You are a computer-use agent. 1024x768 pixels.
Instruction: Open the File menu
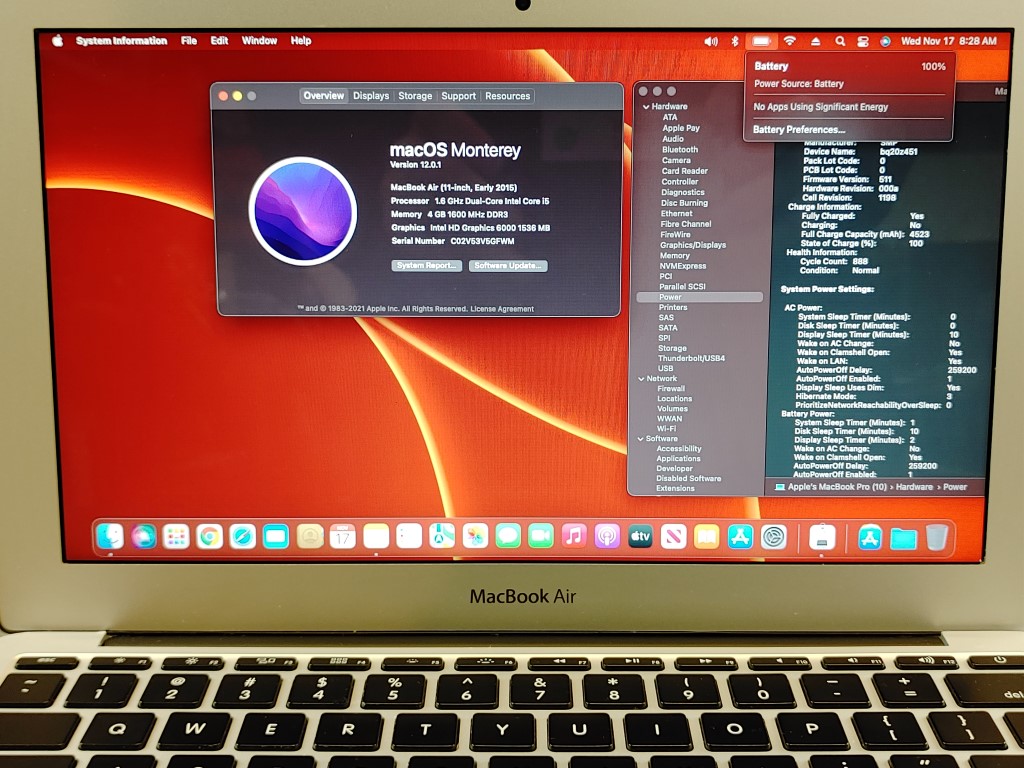[189, 40]
